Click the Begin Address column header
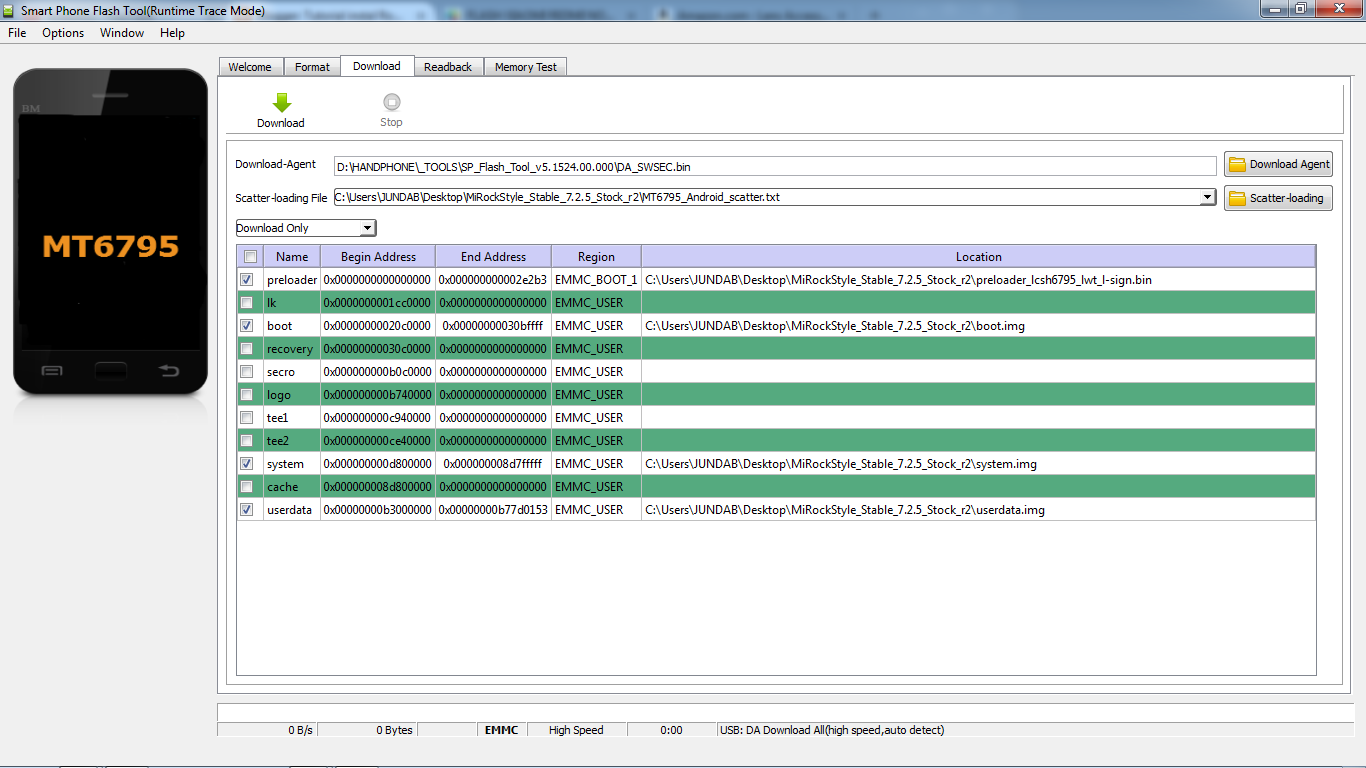The height and width of the screenshot is (768, 1366). 378,257
